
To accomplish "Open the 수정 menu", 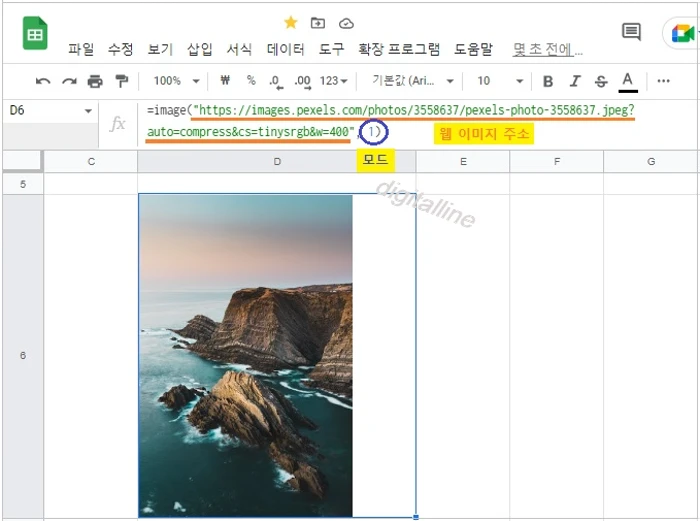I will coord(121,49).
